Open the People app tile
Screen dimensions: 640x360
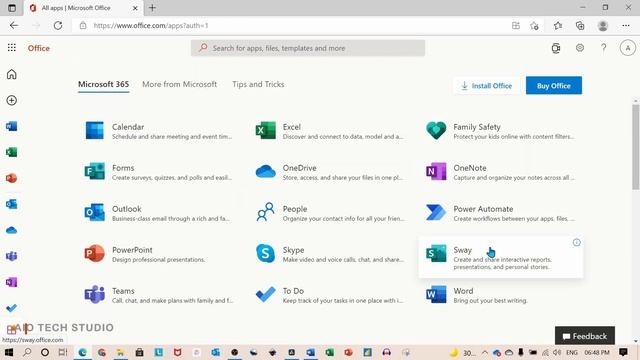pos(329,213)
